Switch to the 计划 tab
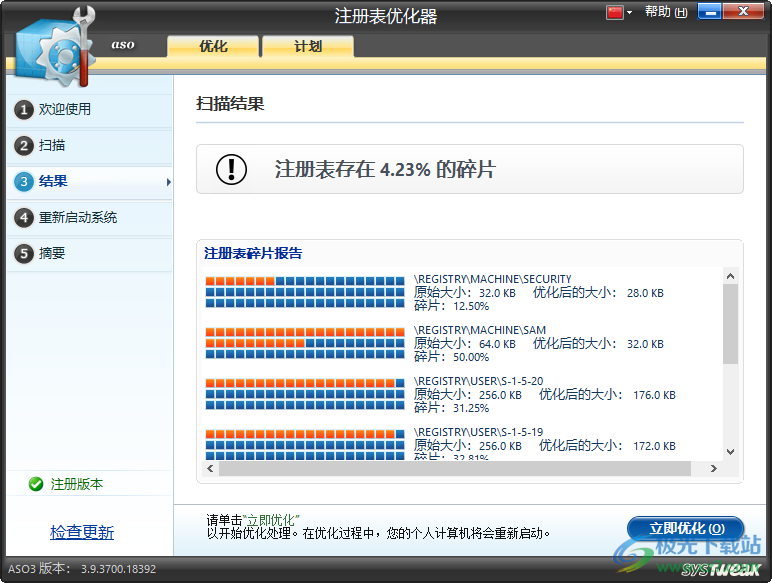772x583 pixels. click(x=308, y=46)
